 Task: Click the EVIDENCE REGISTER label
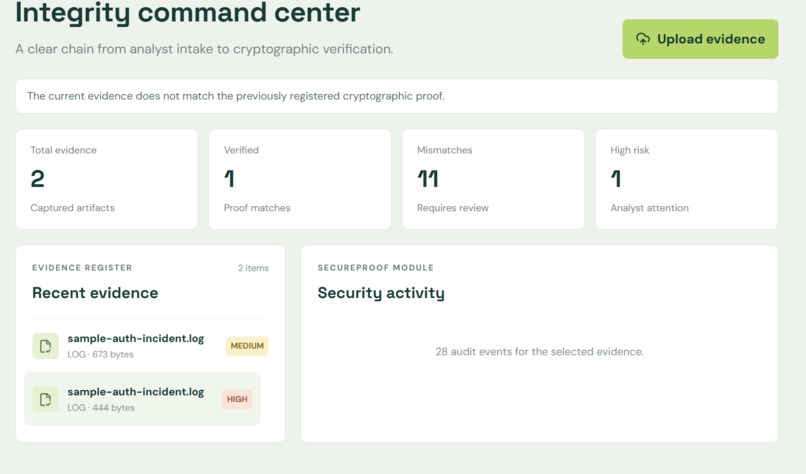[x=82, y=268]
